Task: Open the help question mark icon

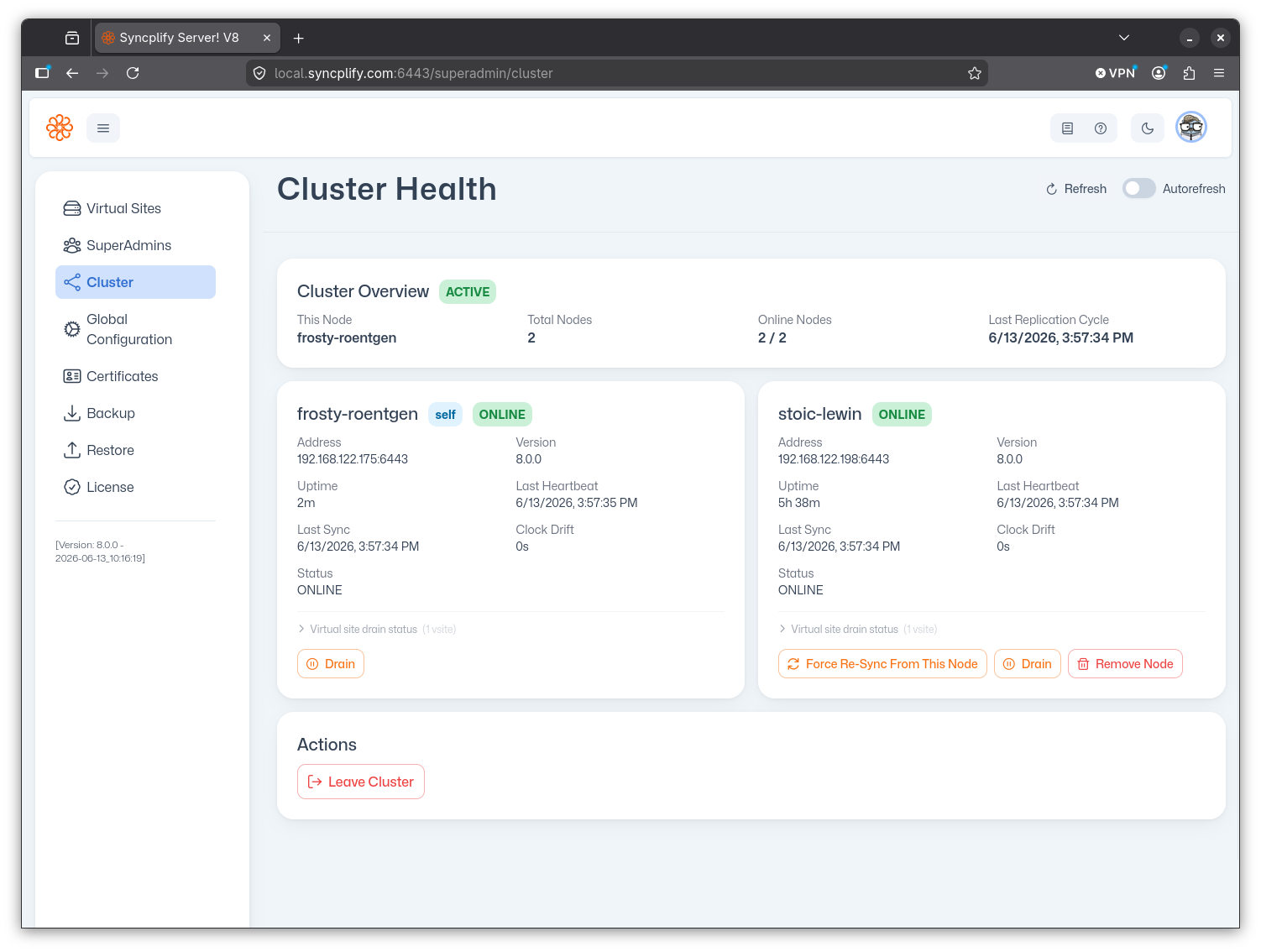Action: pyautogui.click(x=1101, y=128)
